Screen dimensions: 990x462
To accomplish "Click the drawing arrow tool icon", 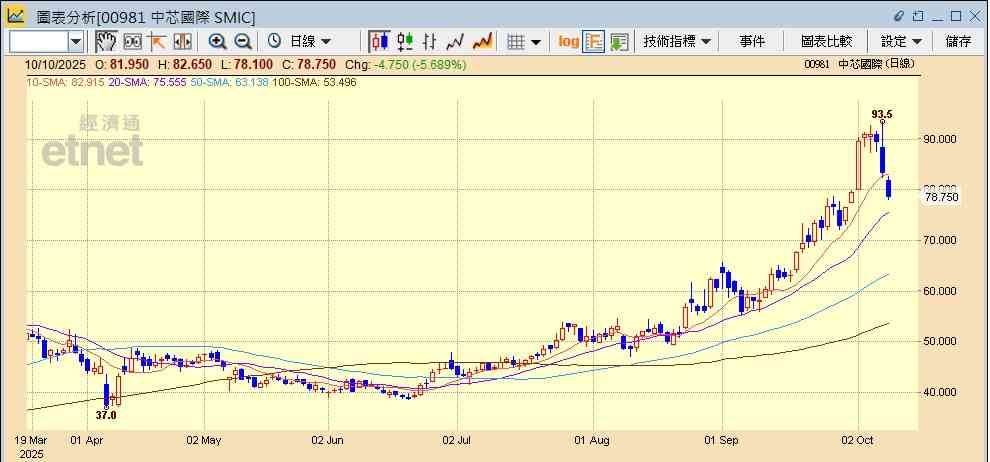I will 157,41.
